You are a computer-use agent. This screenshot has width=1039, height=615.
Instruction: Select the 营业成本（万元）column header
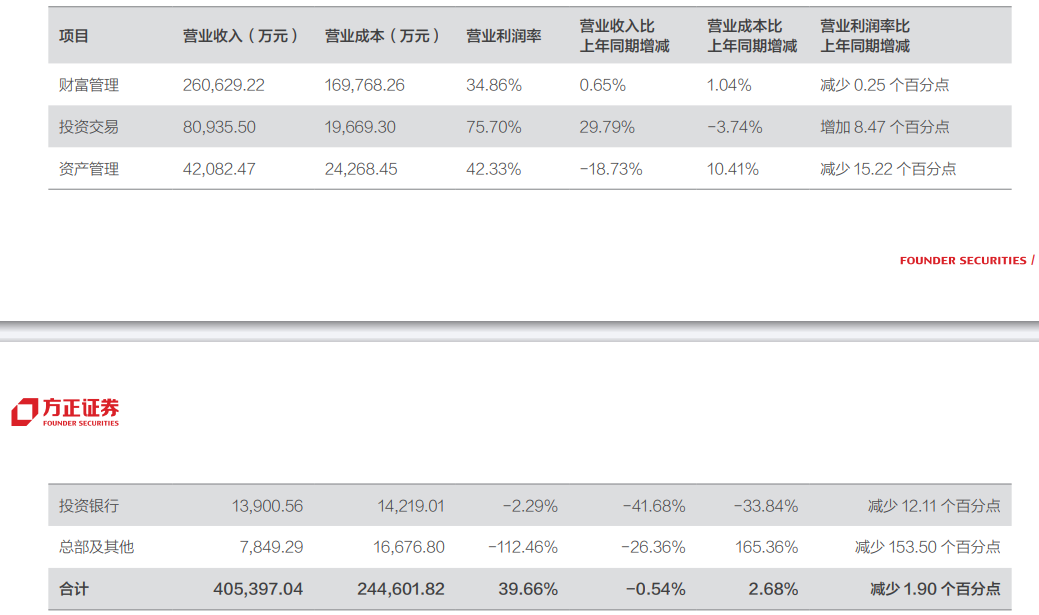point(383,36)
